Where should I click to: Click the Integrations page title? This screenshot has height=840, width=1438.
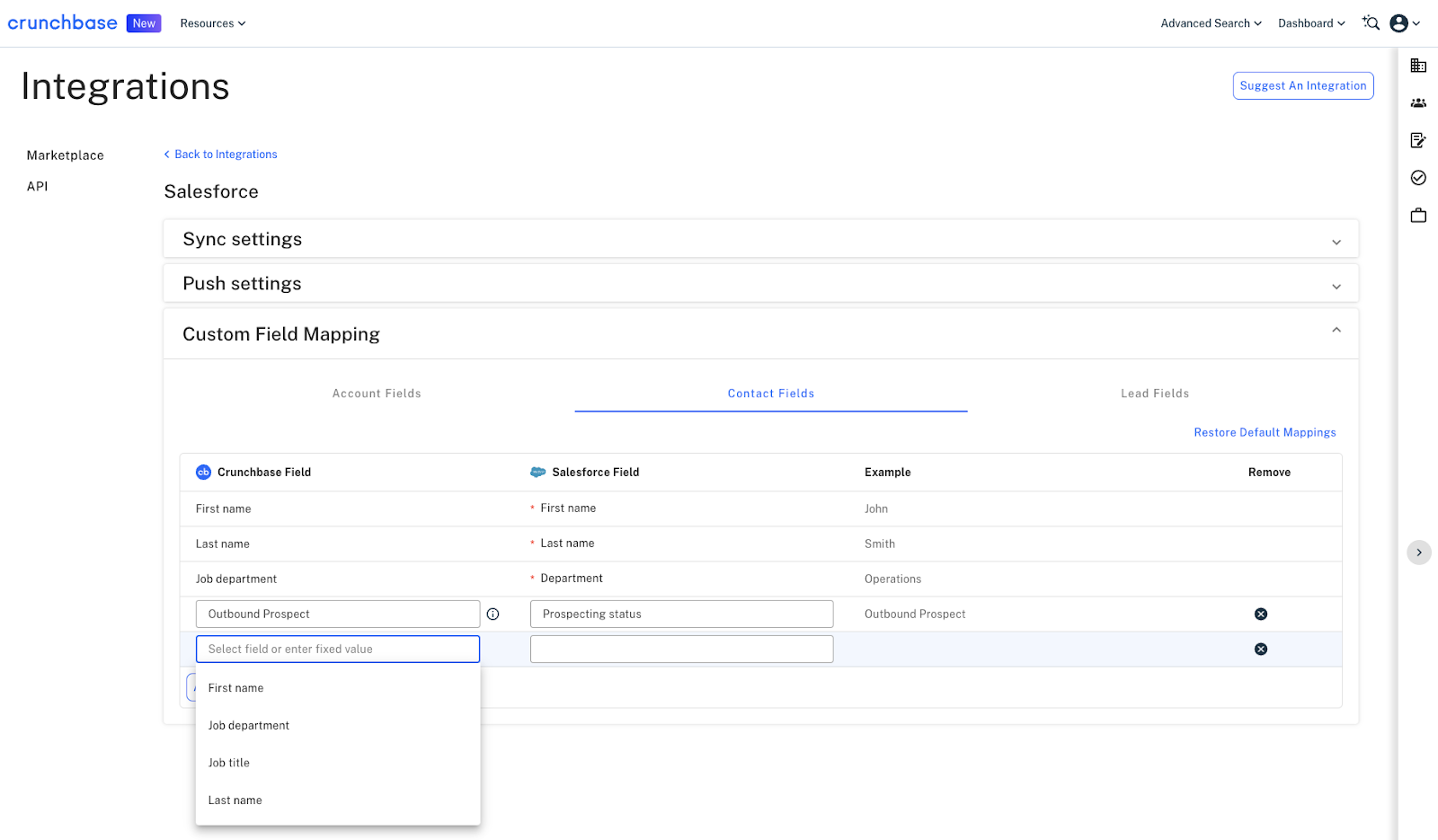(125, 87)
